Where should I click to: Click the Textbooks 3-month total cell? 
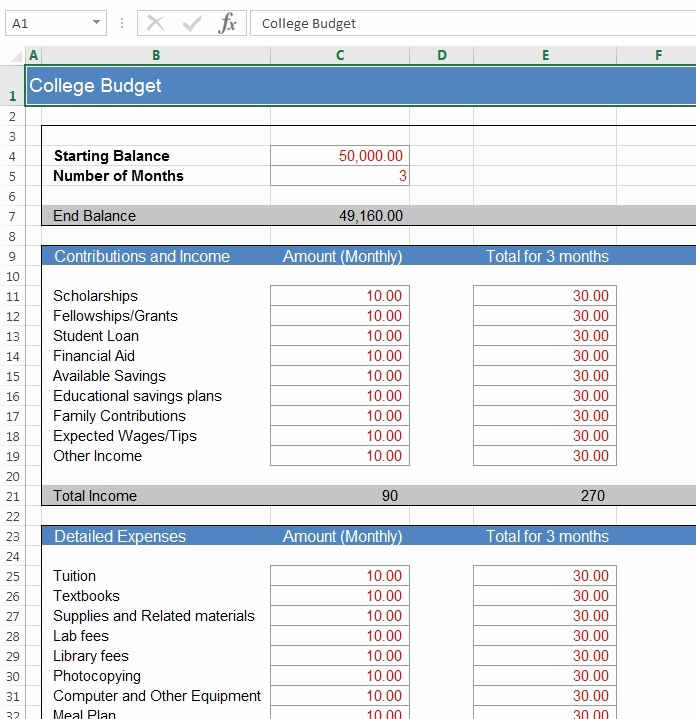pyautogui.click(x=545, y=596)
